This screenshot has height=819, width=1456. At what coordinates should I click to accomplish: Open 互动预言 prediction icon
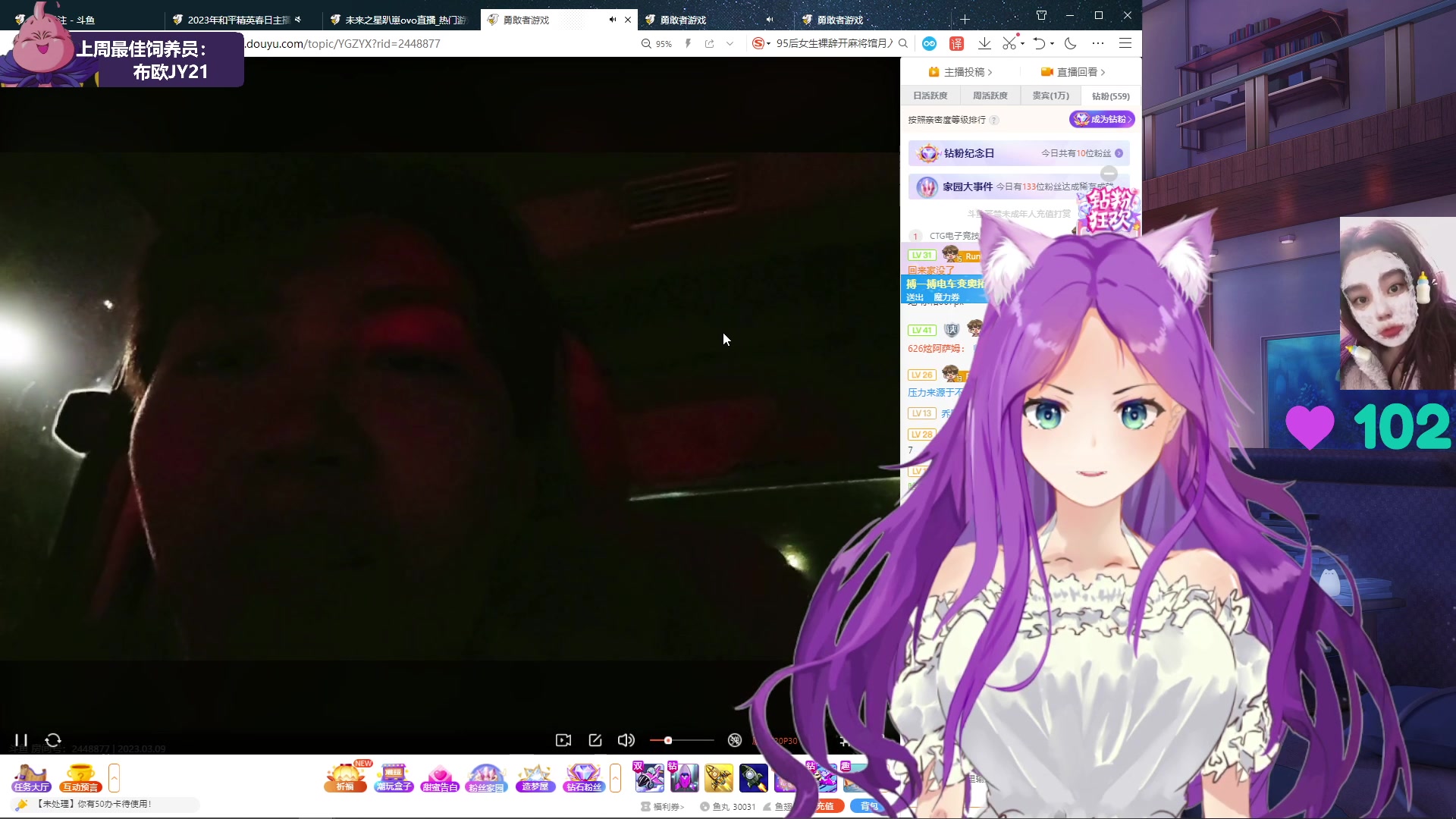[80, 778]
